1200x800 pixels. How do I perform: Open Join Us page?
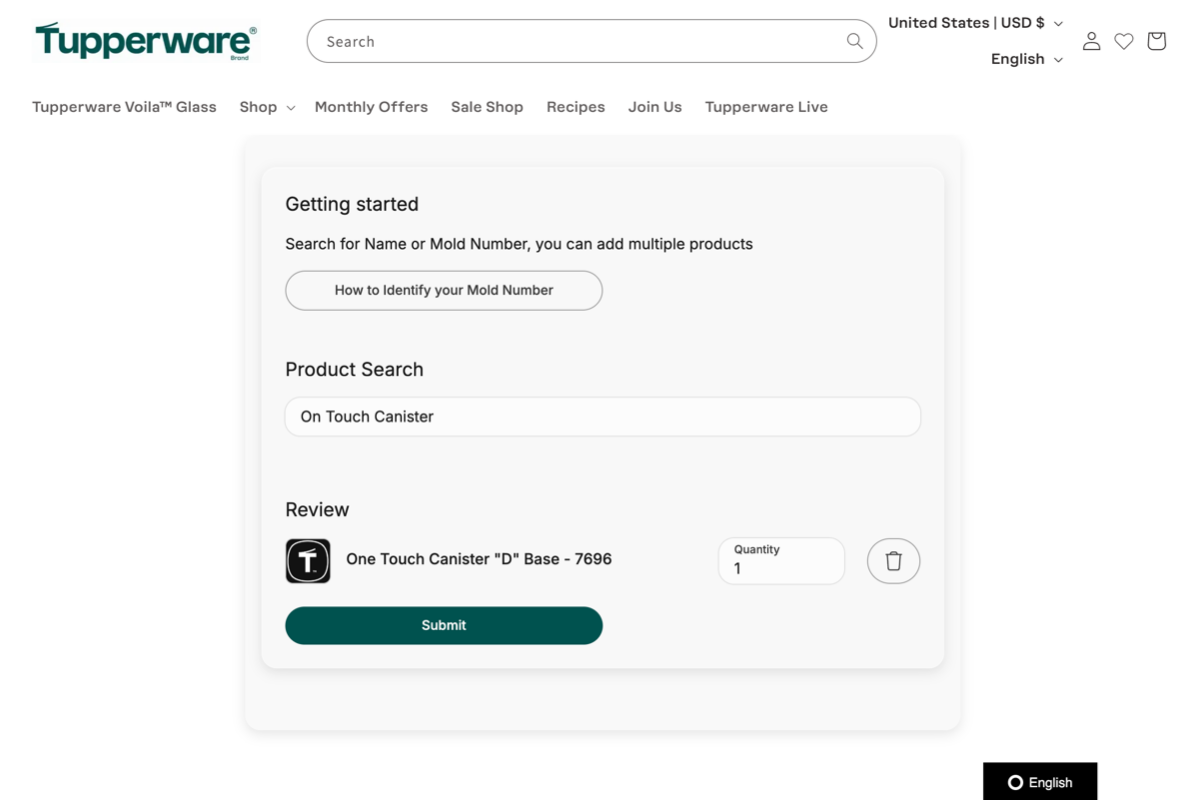(655, 107)
